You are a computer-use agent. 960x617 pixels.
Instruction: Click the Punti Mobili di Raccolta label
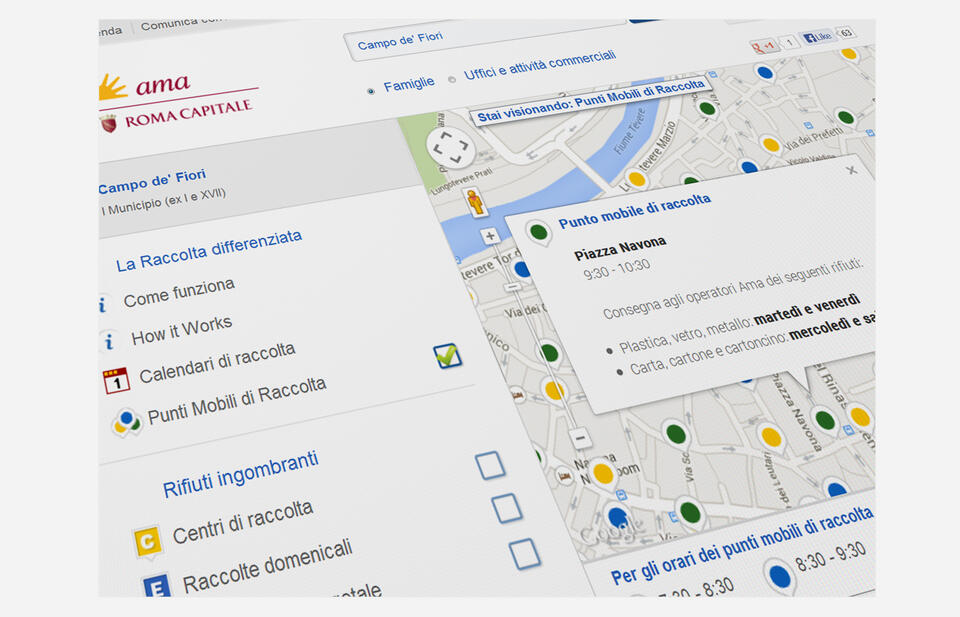click(237, 400)
